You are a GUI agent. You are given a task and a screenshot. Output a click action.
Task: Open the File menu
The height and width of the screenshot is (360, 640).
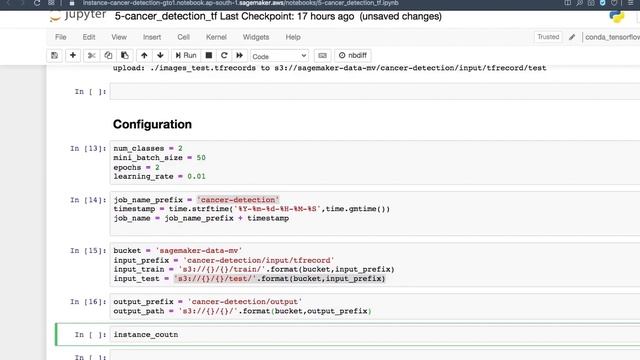60,37
